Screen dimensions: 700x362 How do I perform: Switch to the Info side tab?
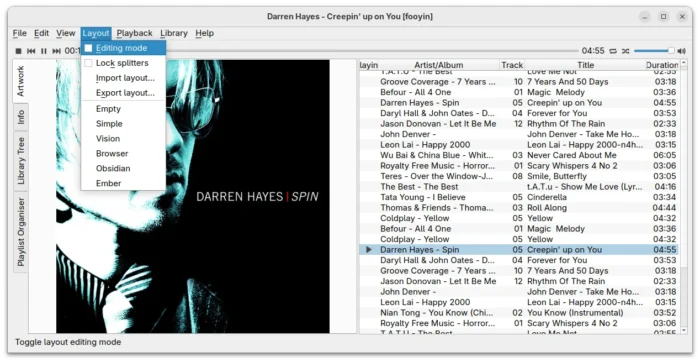pos(21,117)
